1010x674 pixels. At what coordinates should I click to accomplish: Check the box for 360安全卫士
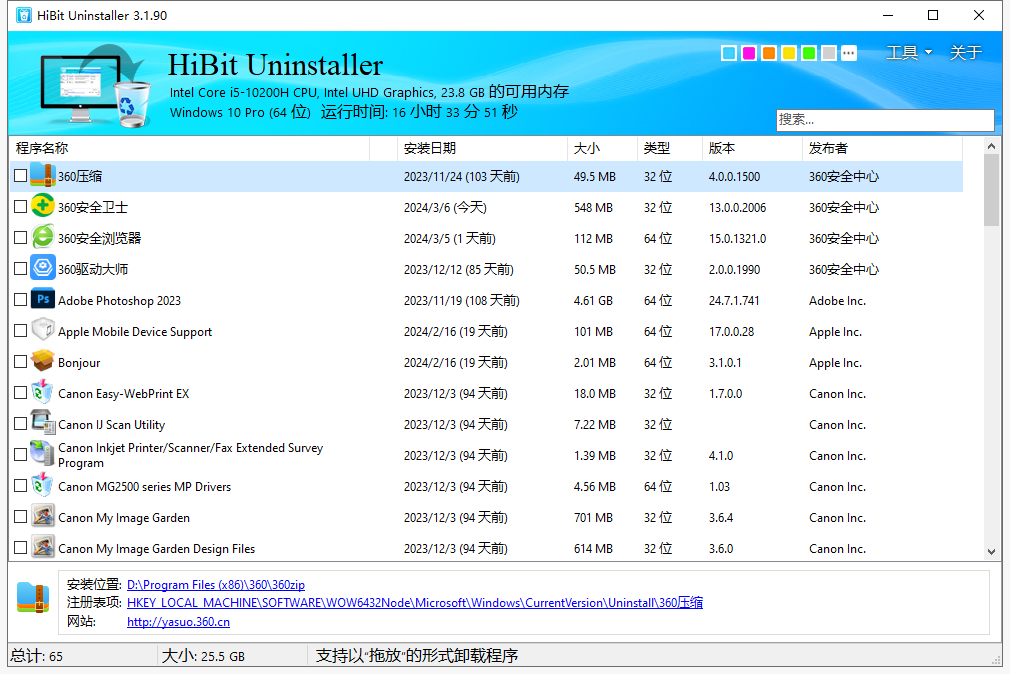click(x=20, y=206)
